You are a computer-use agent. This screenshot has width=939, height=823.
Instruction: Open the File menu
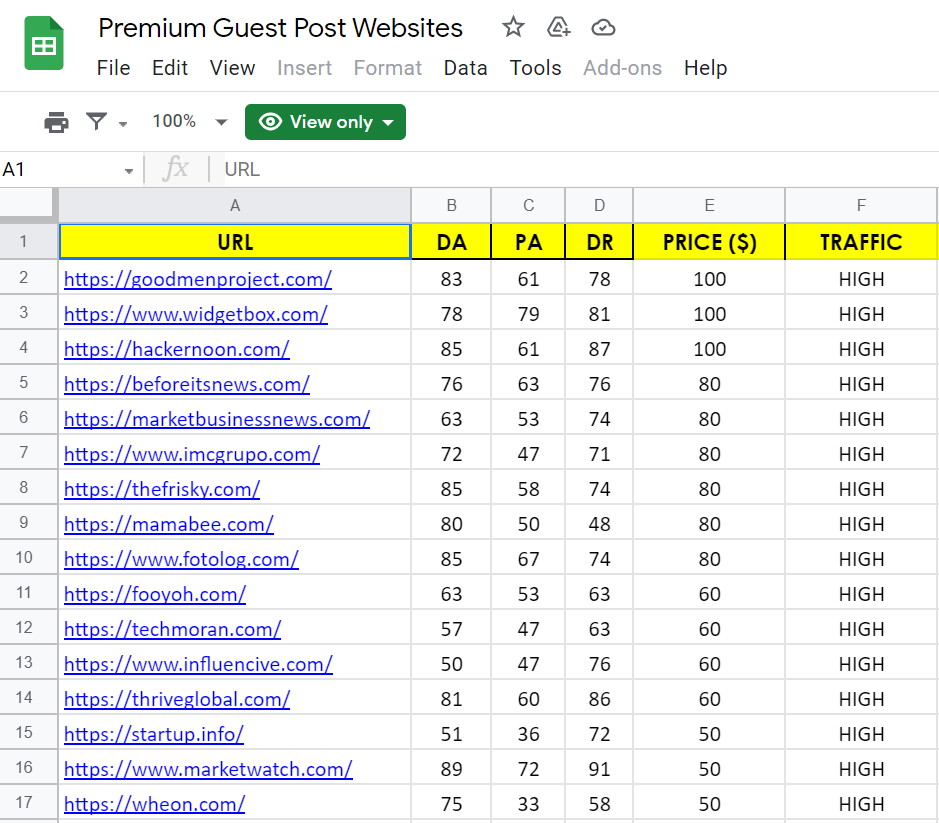tap(113, 68)
